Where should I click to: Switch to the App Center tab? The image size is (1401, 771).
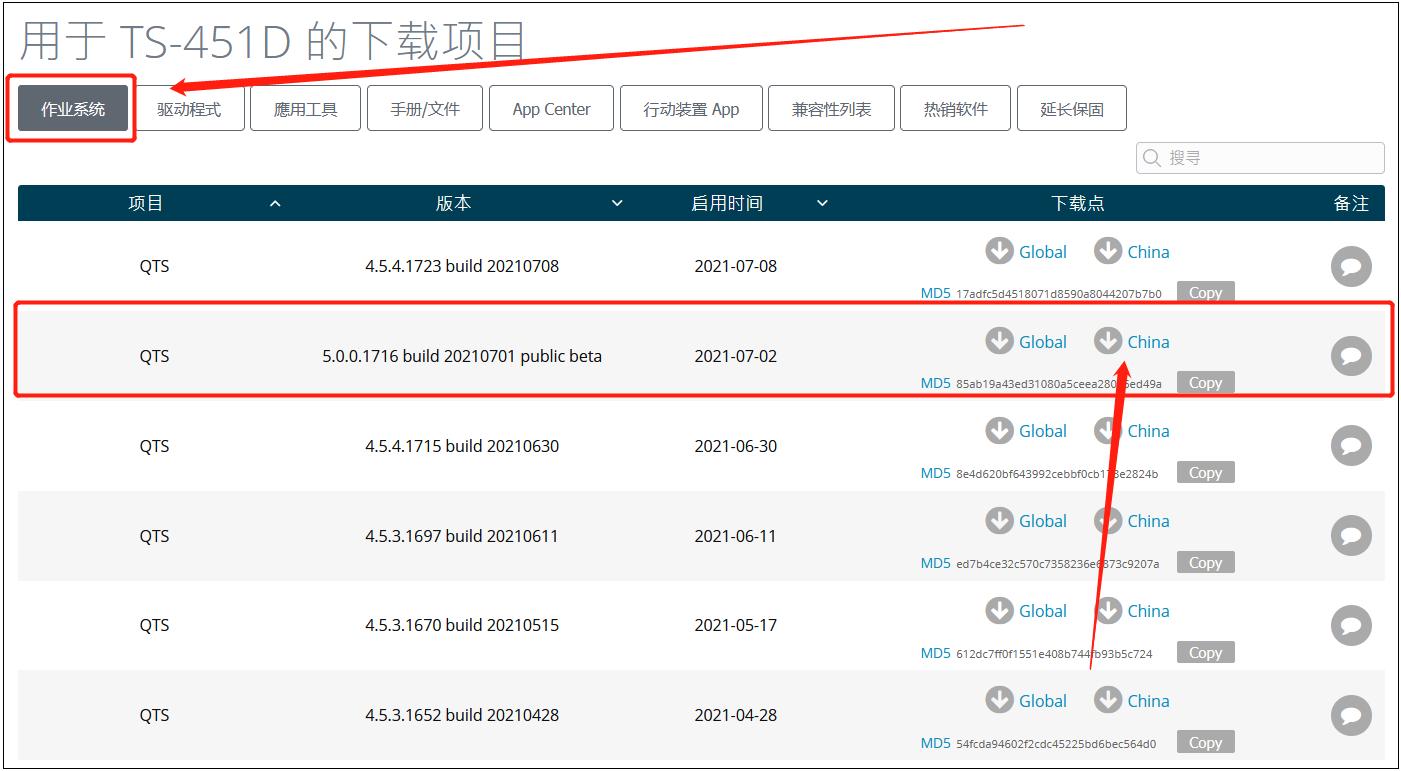(x=550, y=108)
